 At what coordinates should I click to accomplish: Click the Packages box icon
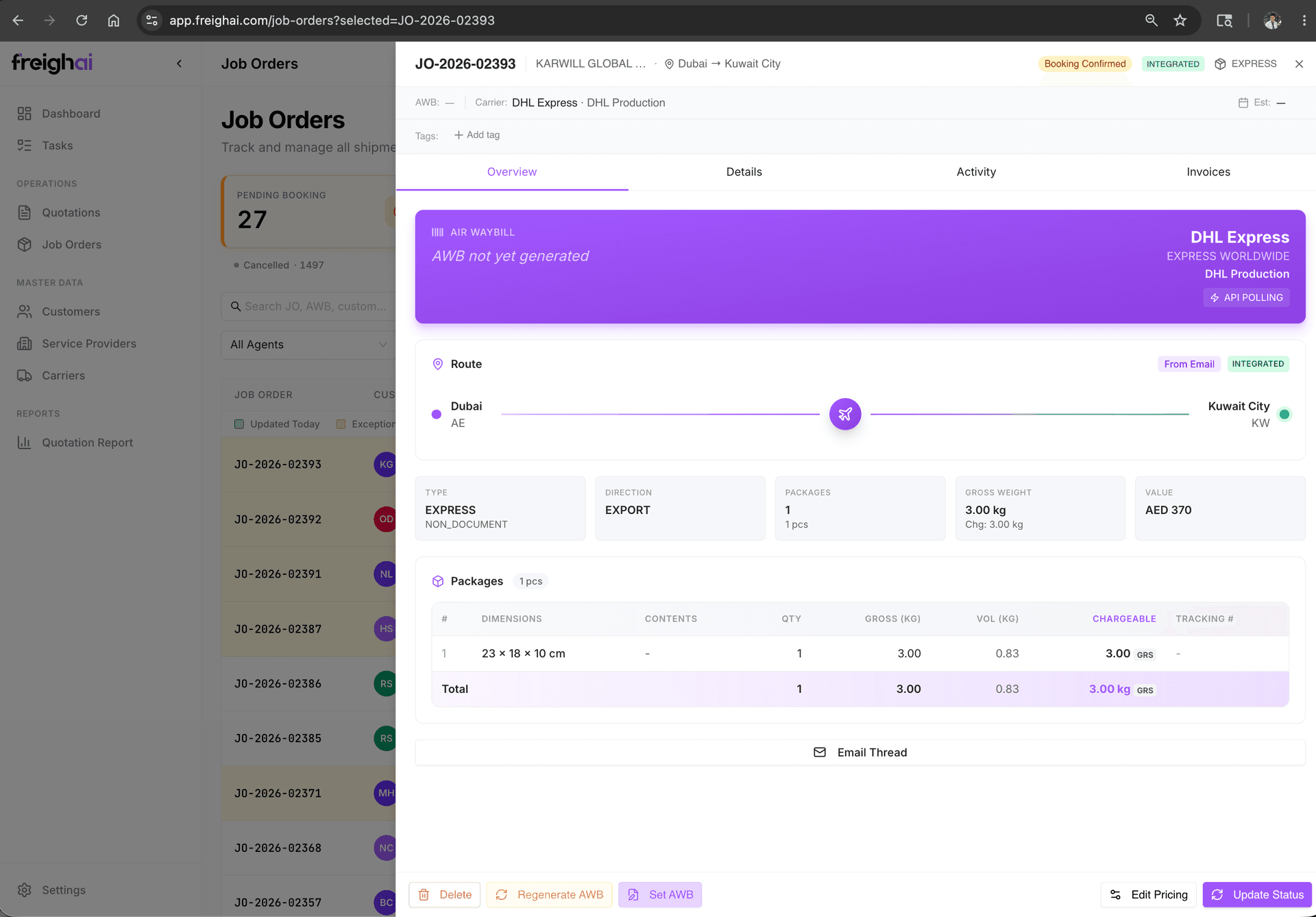438,581
